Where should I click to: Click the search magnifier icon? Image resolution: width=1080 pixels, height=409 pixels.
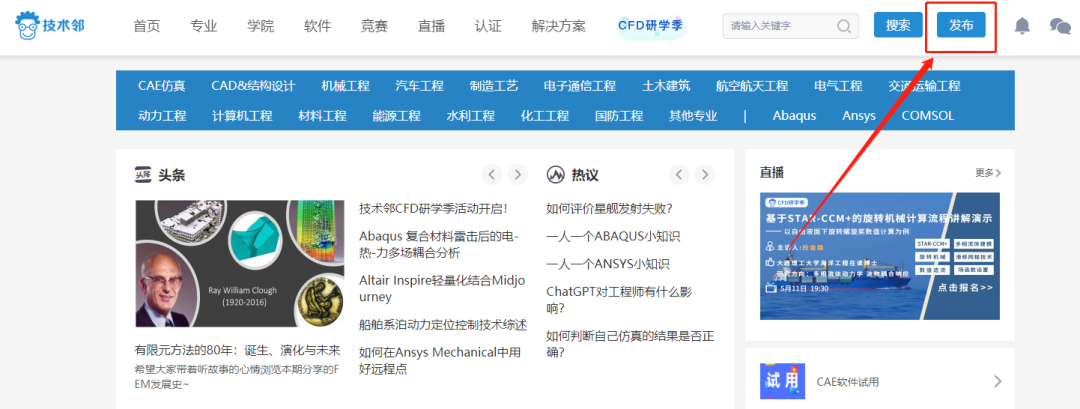pyautogui.click(x=843, y=26)
